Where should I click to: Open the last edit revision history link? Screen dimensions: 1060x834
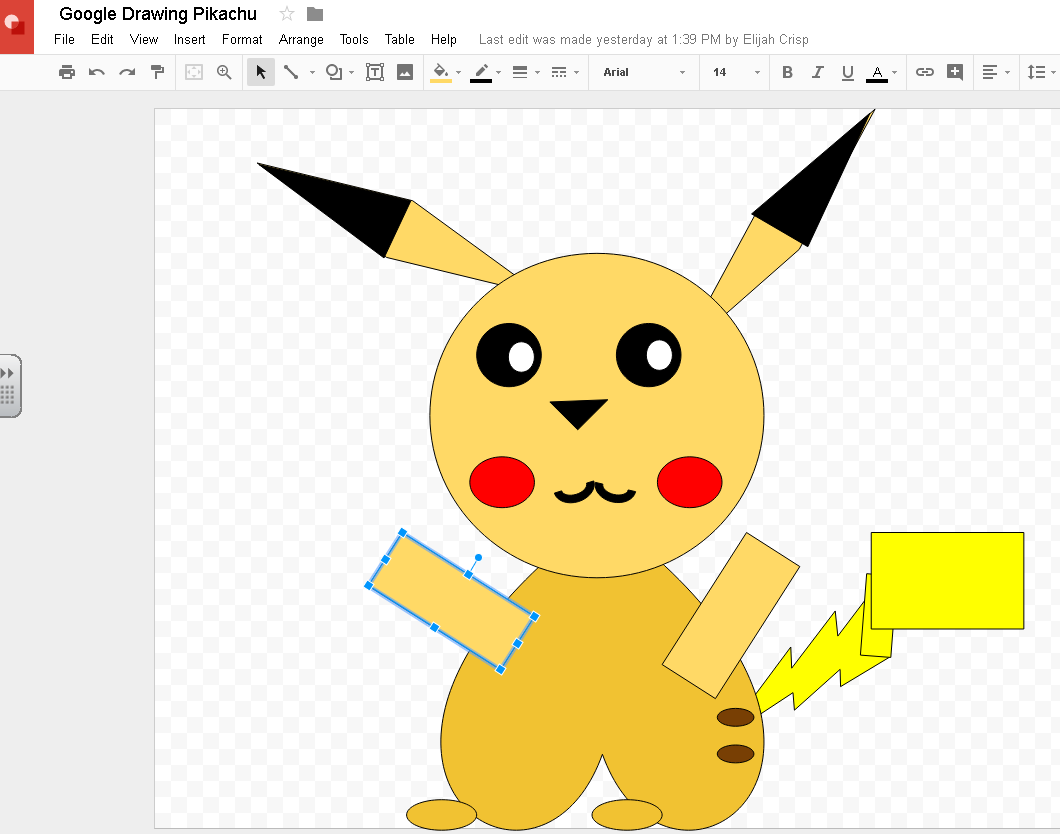(643, 40)
